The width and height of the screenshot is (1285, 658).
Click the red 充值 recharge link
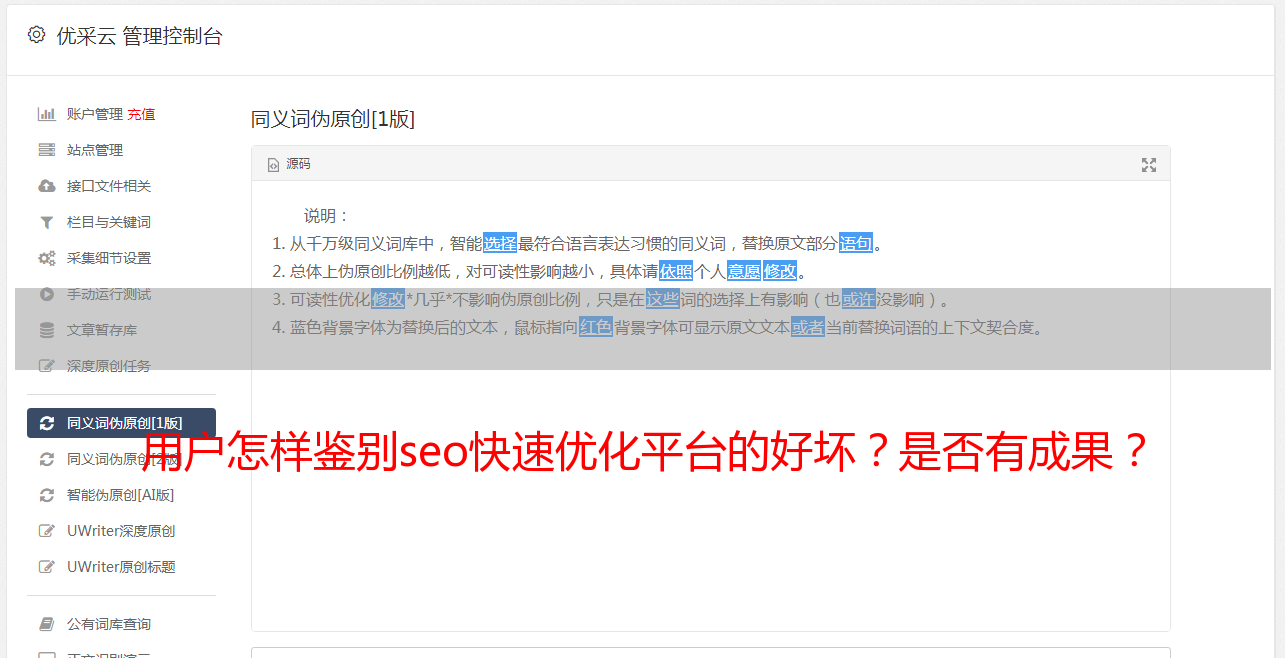tap(141, 114)
